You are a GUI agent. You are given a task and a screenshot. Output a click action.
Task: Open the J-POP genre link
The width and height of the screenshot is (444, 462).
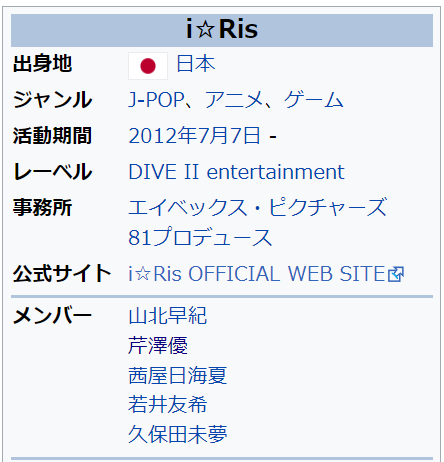[x=156, y=99]
